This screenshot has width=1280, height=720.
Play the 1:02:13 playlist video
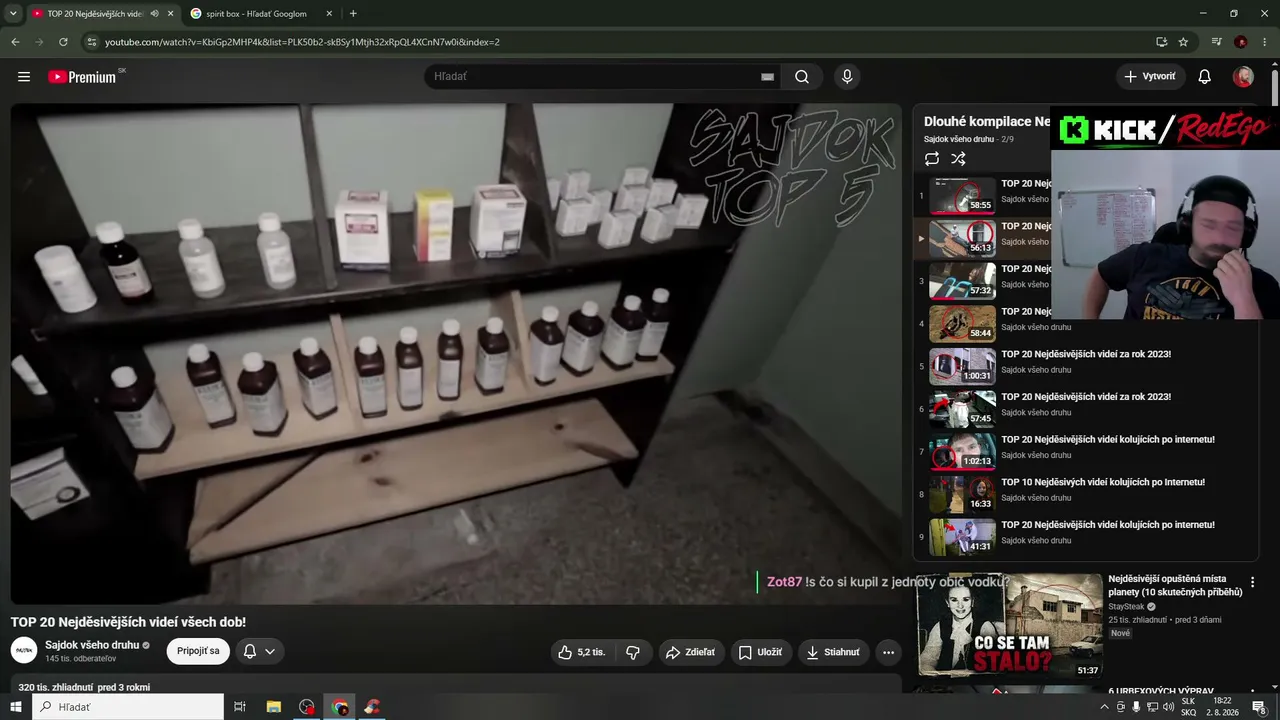(x=962, y=452)
